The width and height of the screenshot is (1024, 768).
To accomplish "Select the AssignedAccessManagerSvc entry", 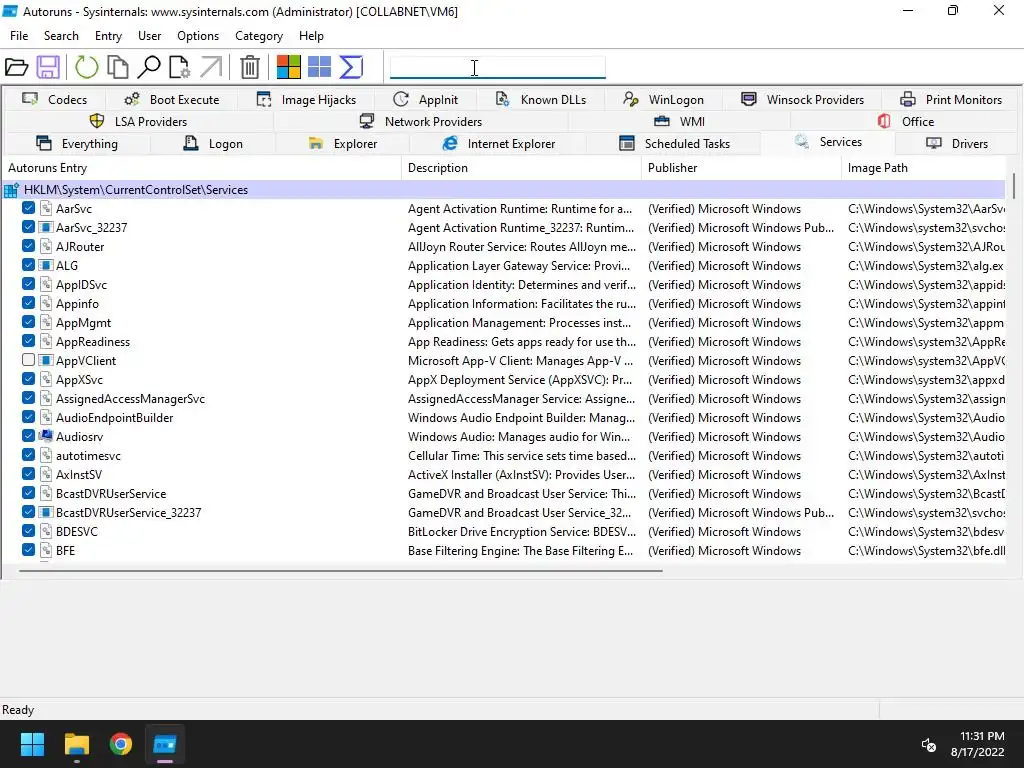I will click(504, 398).
